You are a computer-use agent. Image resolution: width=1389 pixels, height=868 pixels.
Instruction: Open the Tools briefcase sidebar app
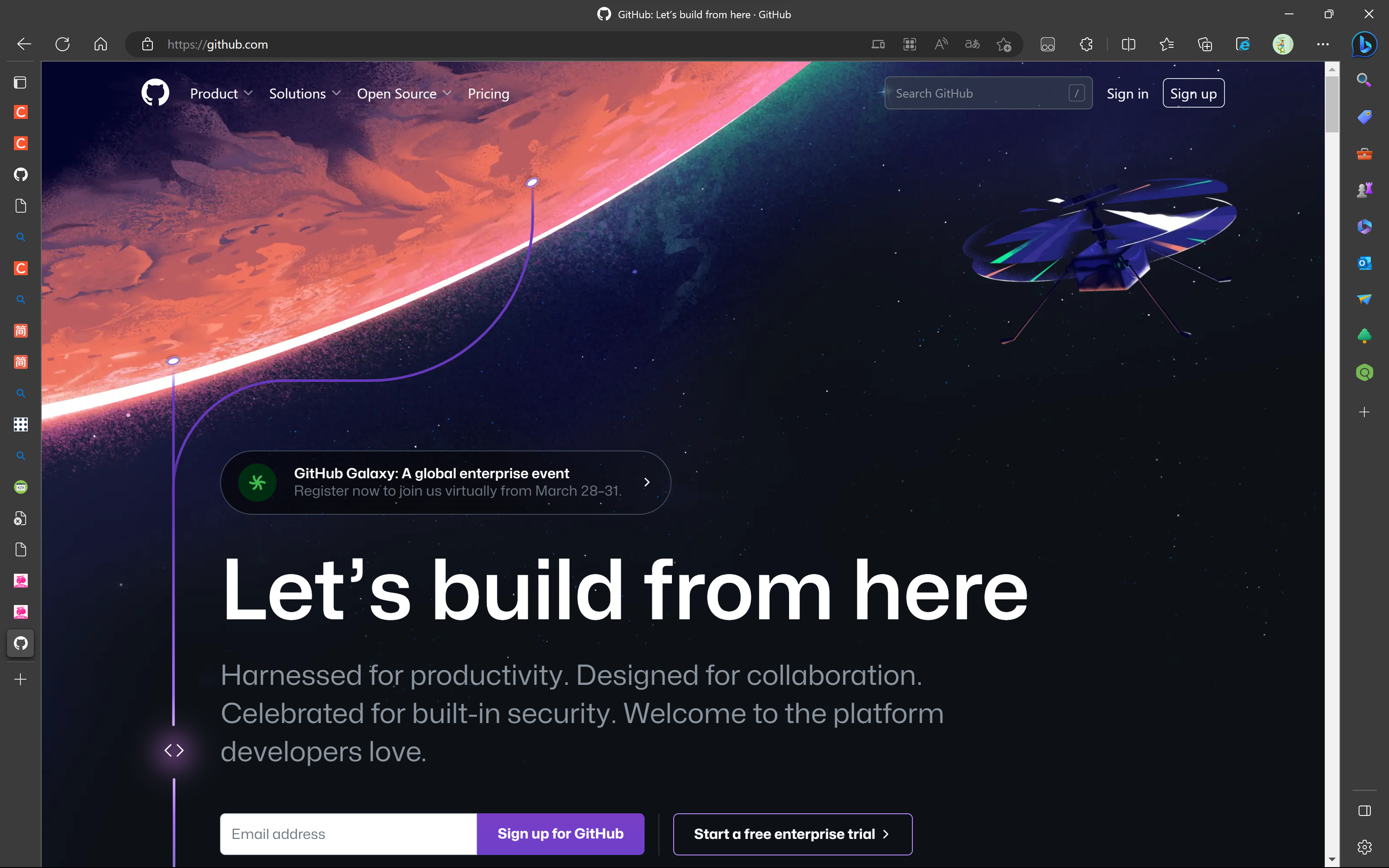pyautogui.click(x=1364, y=154)
